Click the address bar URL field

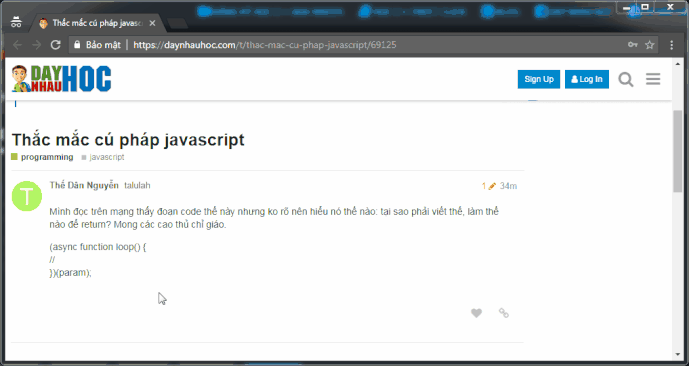point(347,45)
